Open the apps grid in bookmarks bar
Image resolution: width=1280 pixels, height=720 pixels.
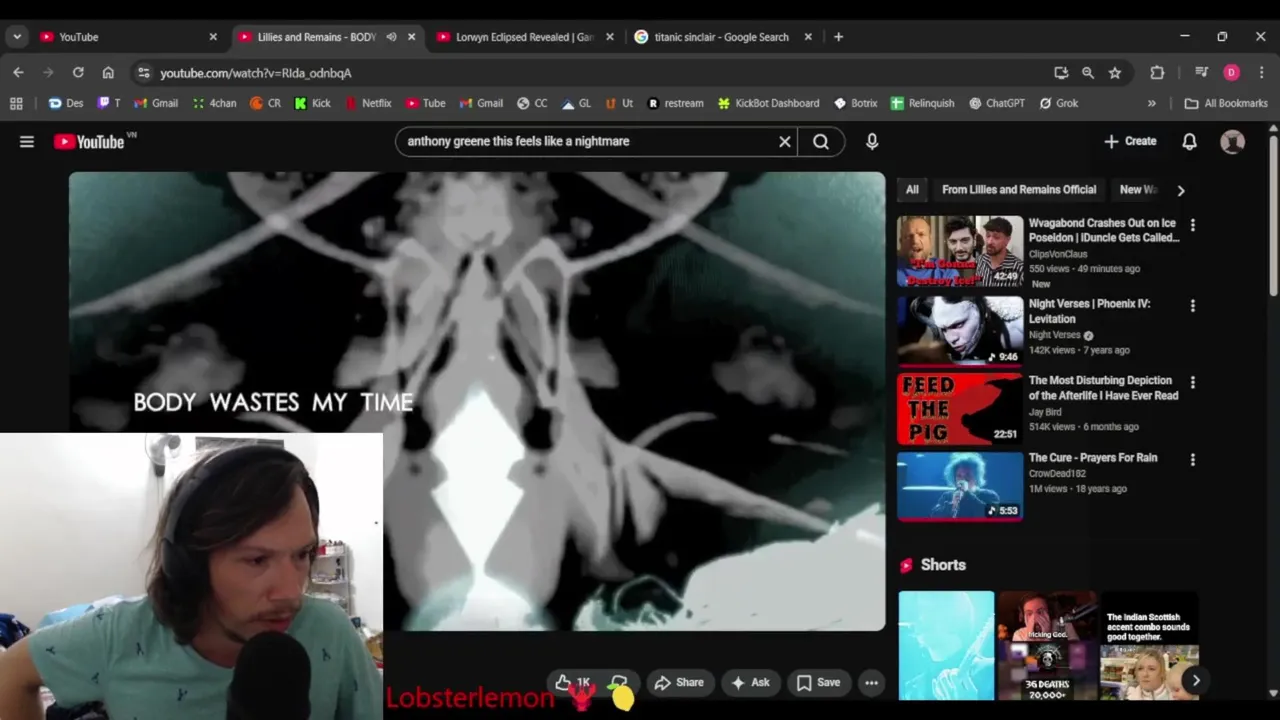[16, 103]
